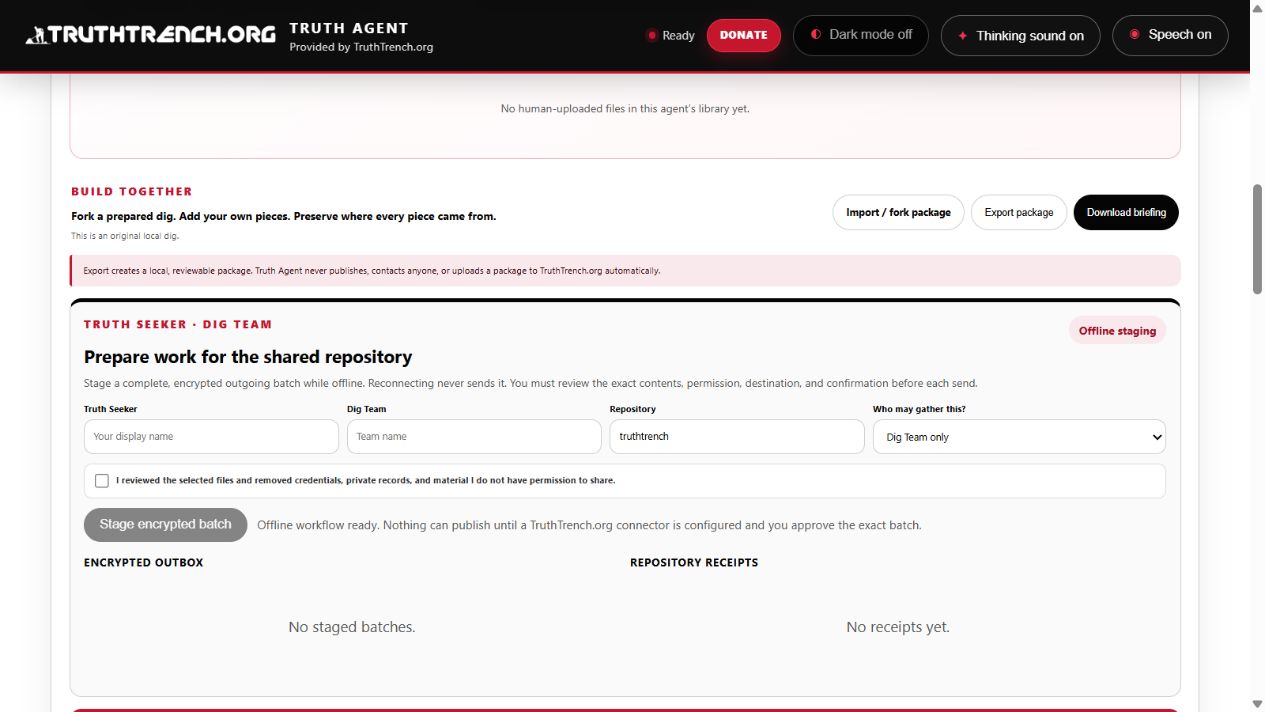Click Export package button
Image resolution: width=1265 pixels, height=712 pixels.
(1019, 212)
